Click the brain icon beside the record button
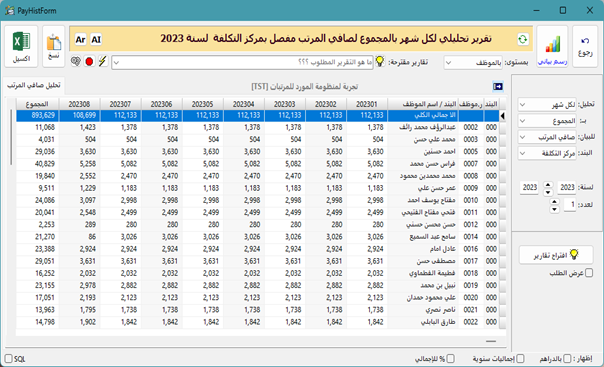The height and width of the screenshot is (367, 604). (76, 61)
